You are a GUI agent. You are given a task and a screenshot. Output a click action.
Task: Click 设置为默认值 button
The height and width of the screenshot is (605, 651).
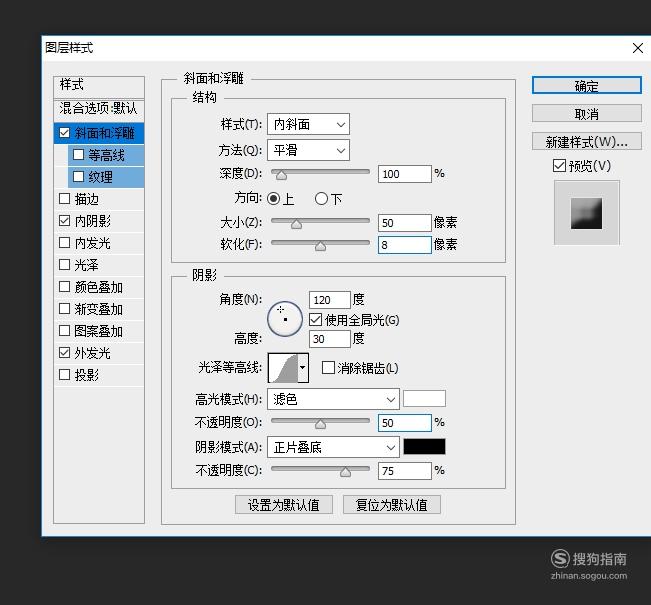tap(284, 505)
